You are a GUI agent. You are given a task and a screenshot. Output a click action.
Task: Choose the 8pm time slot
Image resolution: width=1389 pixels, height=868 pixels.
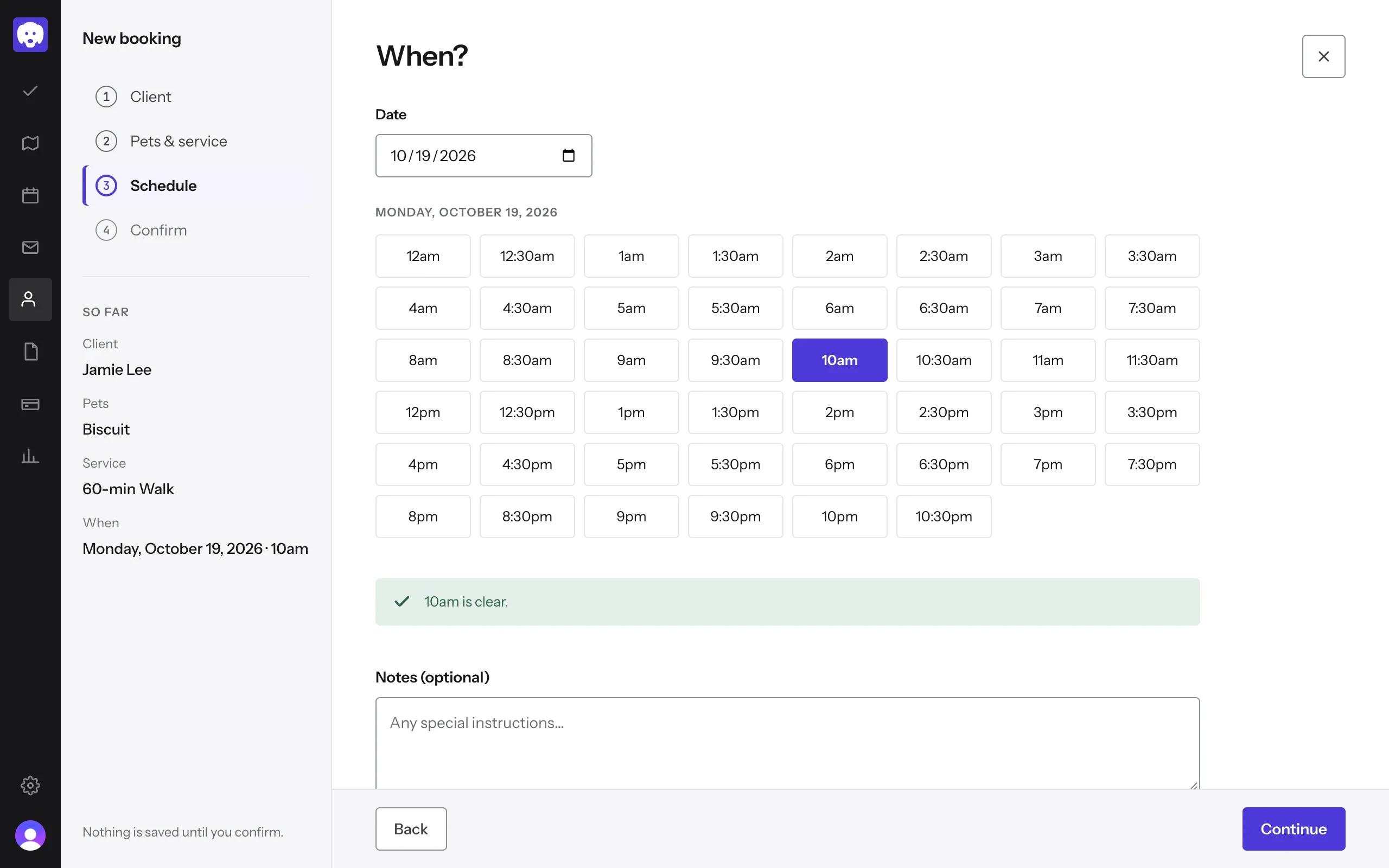(x=423, y=516)
